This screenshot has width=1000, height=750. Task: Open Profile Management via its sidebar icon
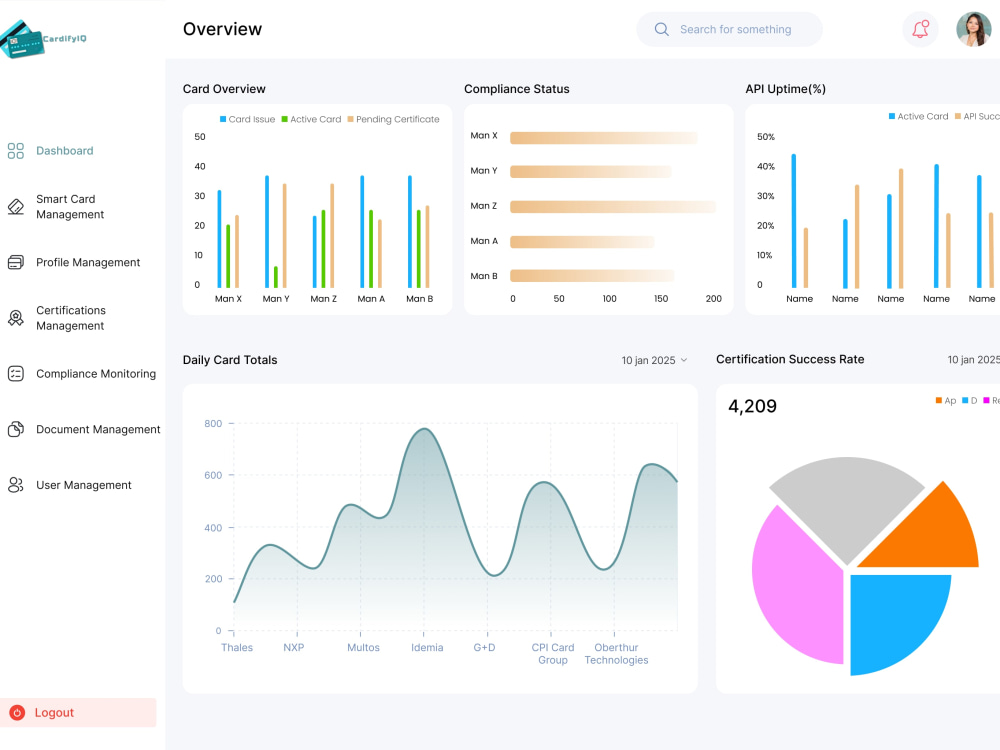(15, 262)
